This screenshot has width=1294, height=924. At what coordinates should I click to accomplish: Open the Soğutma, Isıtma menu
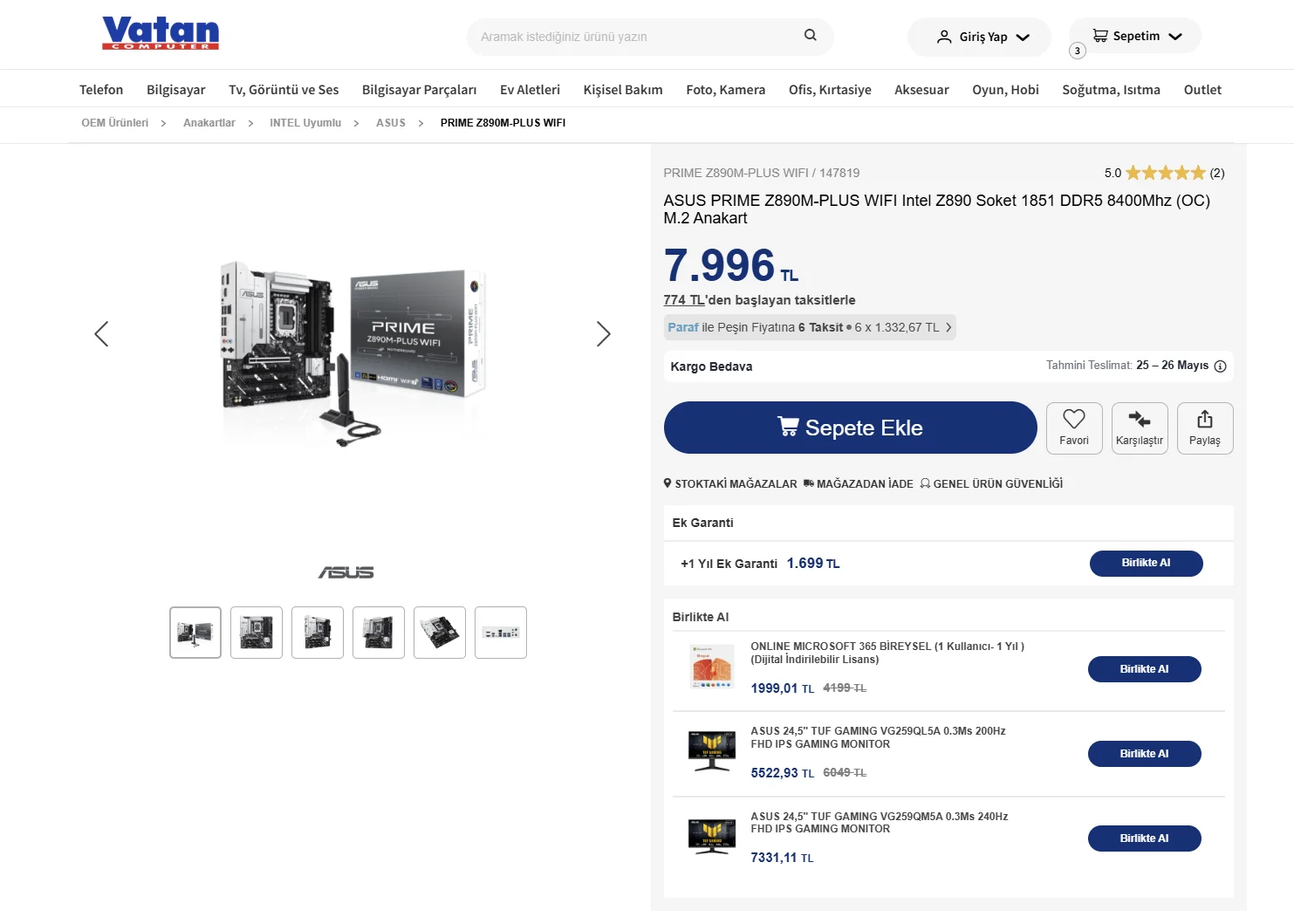pyautogui.click(x=1112, y=90)
